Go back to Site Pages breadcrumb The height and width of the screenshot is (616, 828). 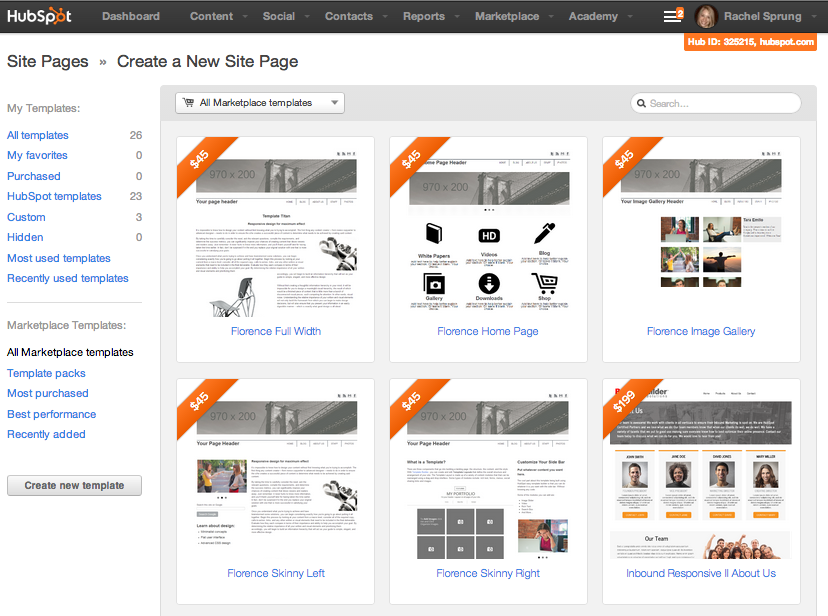pyautogui.click(x=48, y=61)
